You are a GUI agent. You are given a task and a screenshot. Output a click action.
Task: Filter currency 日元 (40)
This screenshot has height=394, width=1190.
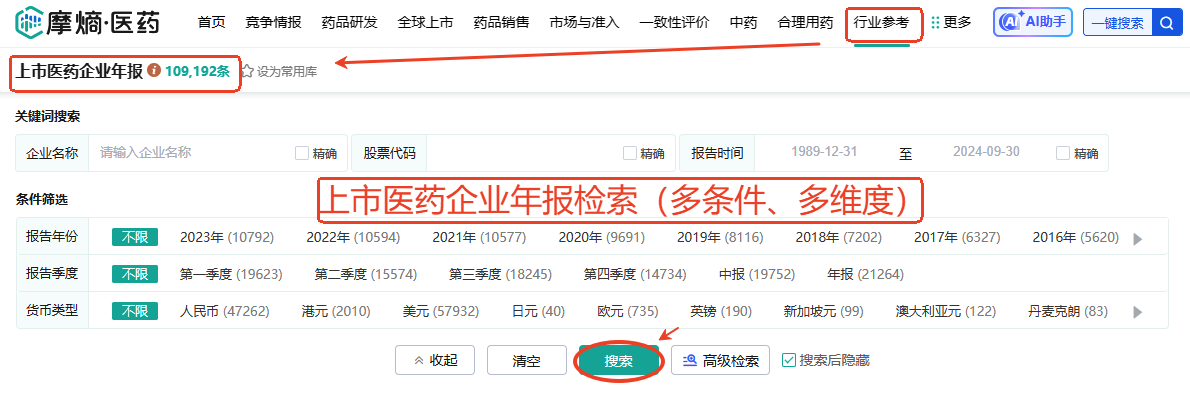point(538,311)
